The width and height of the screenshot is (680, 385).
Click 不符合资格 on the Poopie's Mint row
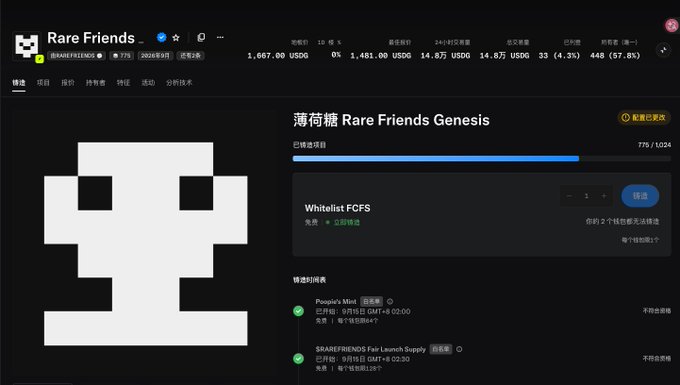coord(657,311)
